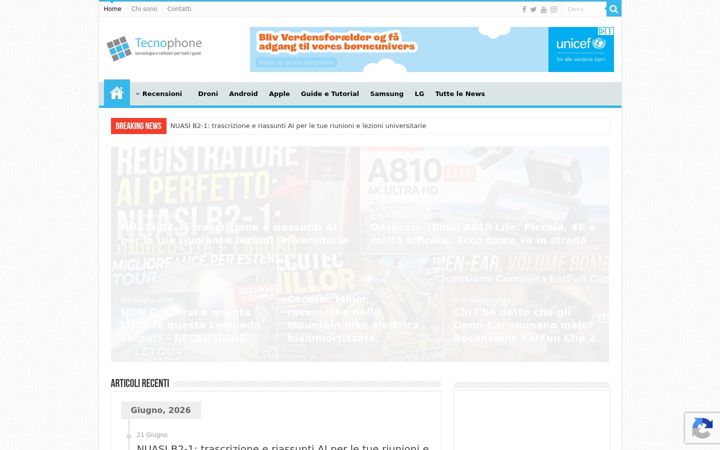The width and height of the screenshot is (720, 450).
Task: Open the YouTube social icon
Action: pos(543,9)
